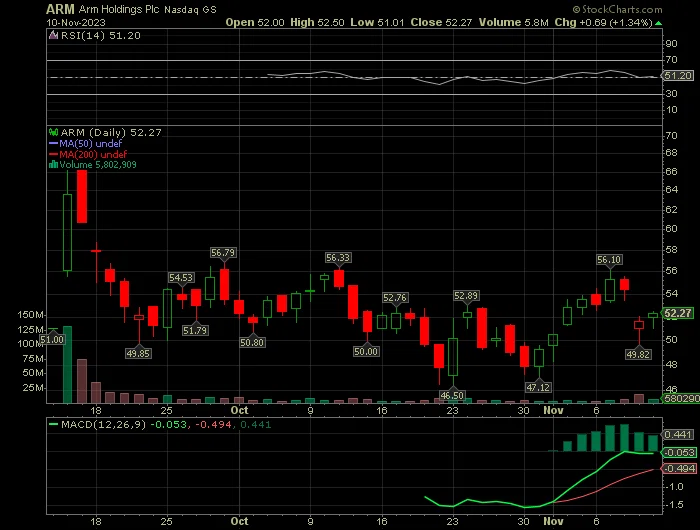This screenshot has width=700, height=530.
Task: Click the Oct label on price chart axis
Action: click(x=239, y=410)
